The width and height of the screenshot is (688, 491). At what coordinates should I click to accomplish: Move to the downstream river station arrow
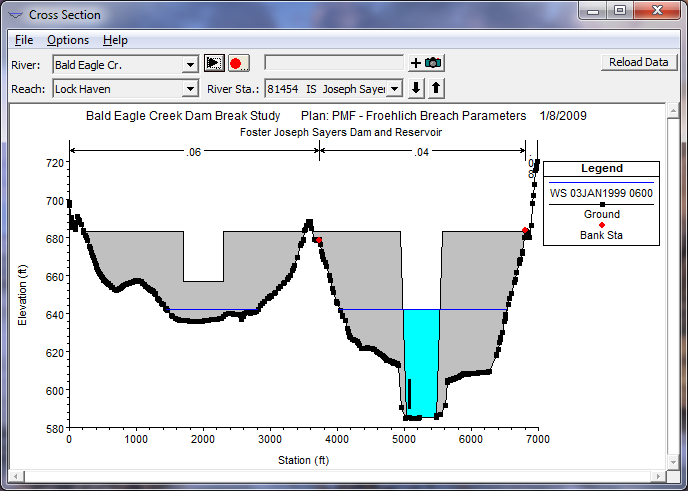pyautogui.click(x=417, y=88)
